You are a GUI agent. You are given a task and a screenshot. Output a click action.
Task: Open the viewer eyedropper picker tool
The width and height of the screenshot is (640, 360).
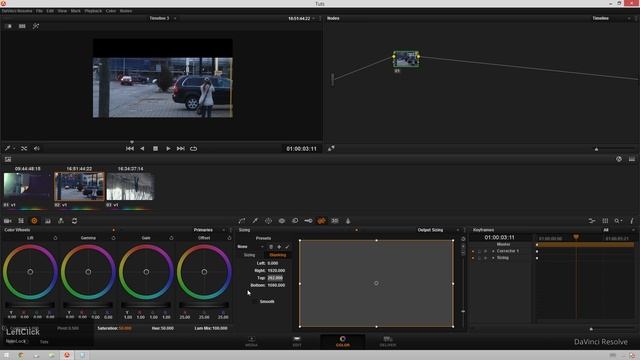pos(7,149)
